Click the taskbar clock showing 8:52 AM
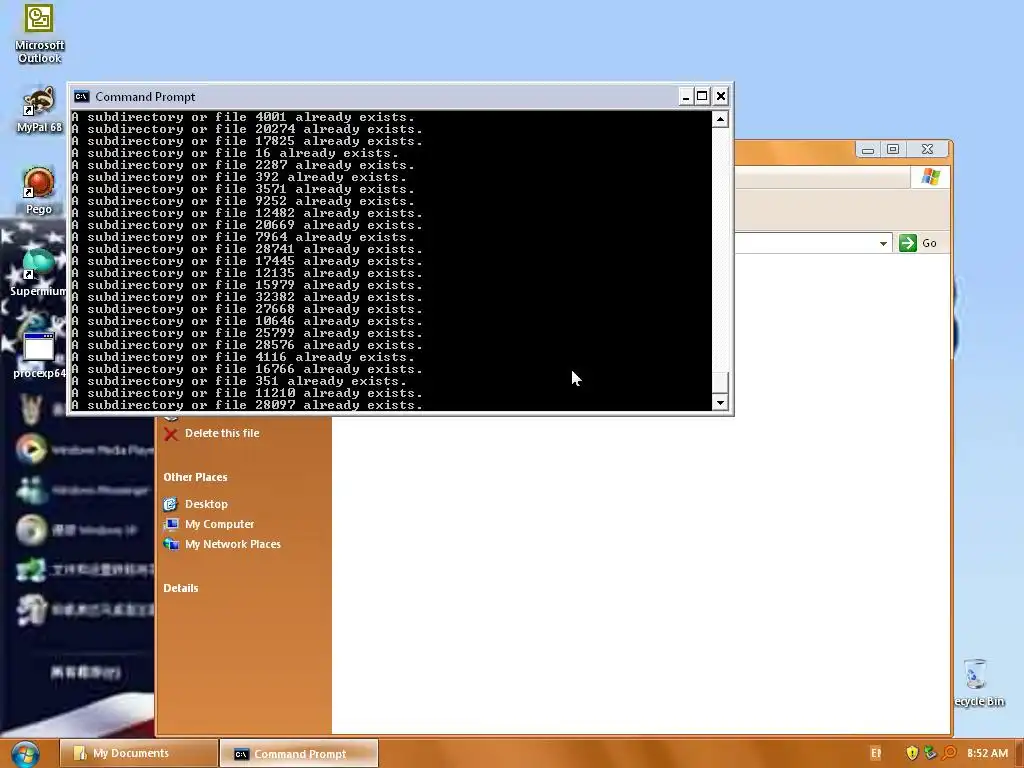This screenshot has height=768, width=1024. 987,753
